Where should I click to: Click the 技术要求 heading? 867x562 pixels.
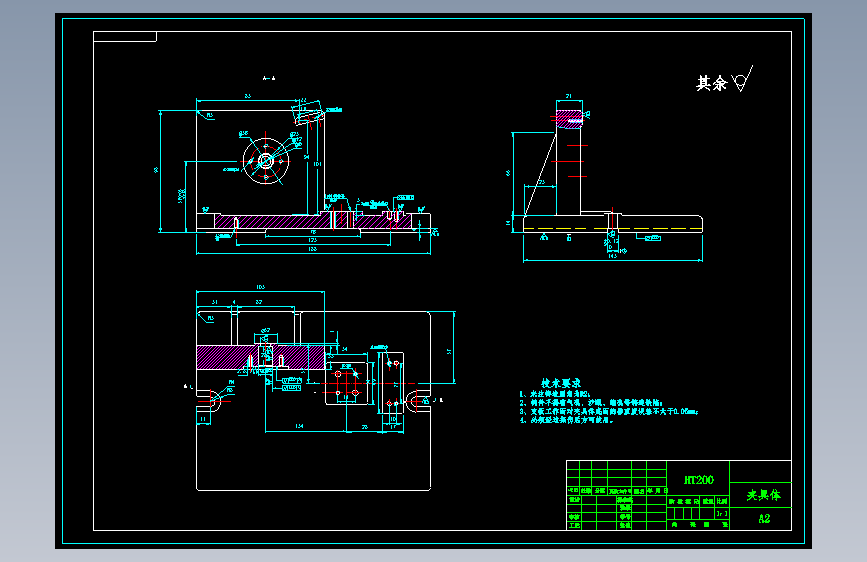click(561, 383)
